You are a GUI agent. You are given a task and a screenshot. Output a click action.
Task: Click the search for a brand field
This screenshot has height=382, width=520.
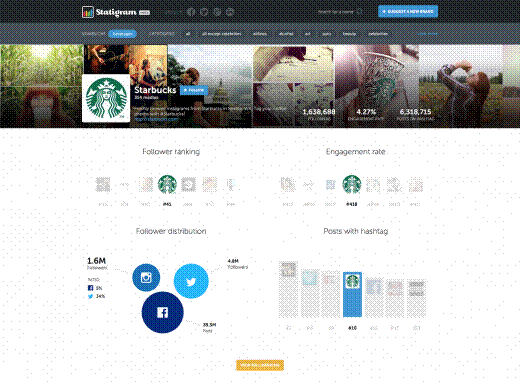click(336, 12)
